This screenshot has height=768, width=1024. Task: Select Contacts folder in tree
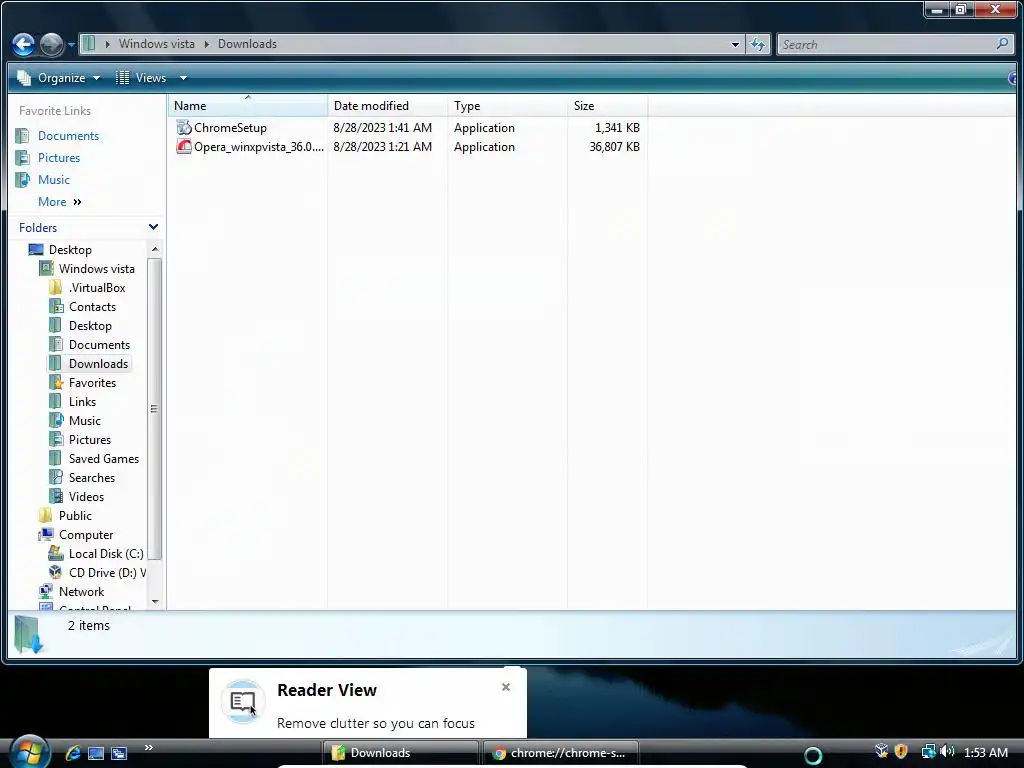point(92,307)
